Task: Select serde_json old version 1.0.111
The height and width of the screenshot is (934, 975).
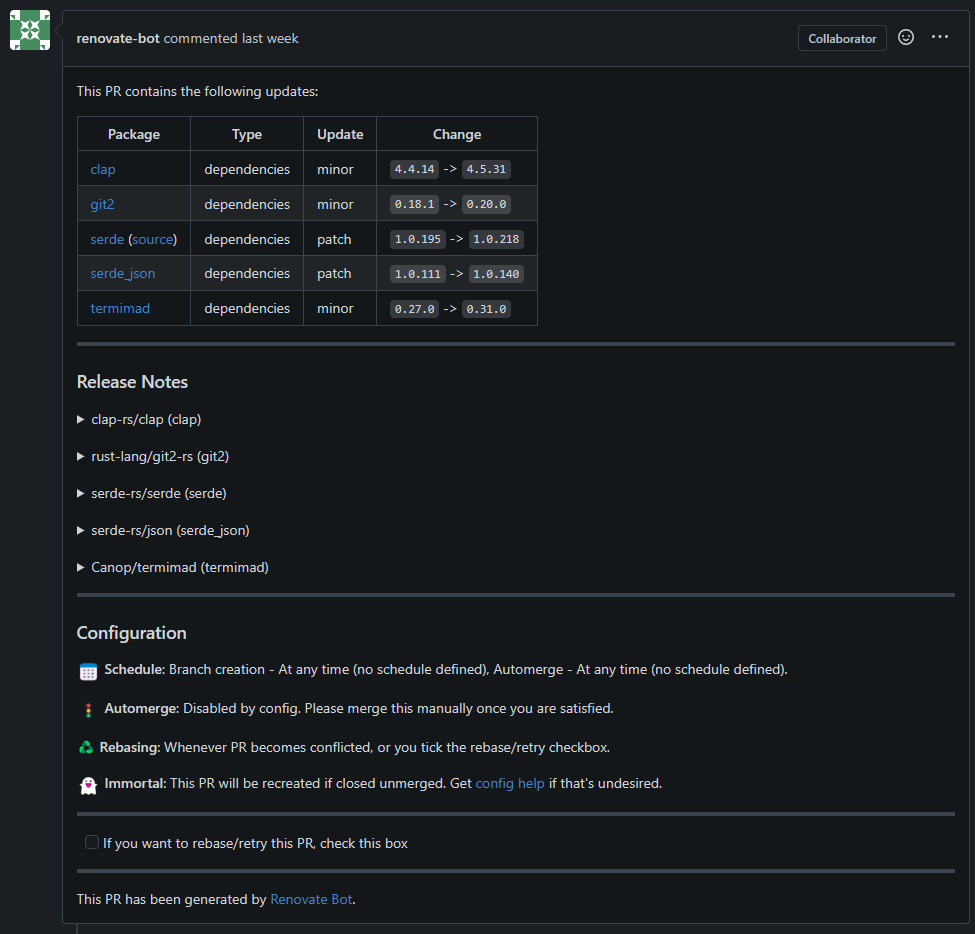Action: (417, 274)
